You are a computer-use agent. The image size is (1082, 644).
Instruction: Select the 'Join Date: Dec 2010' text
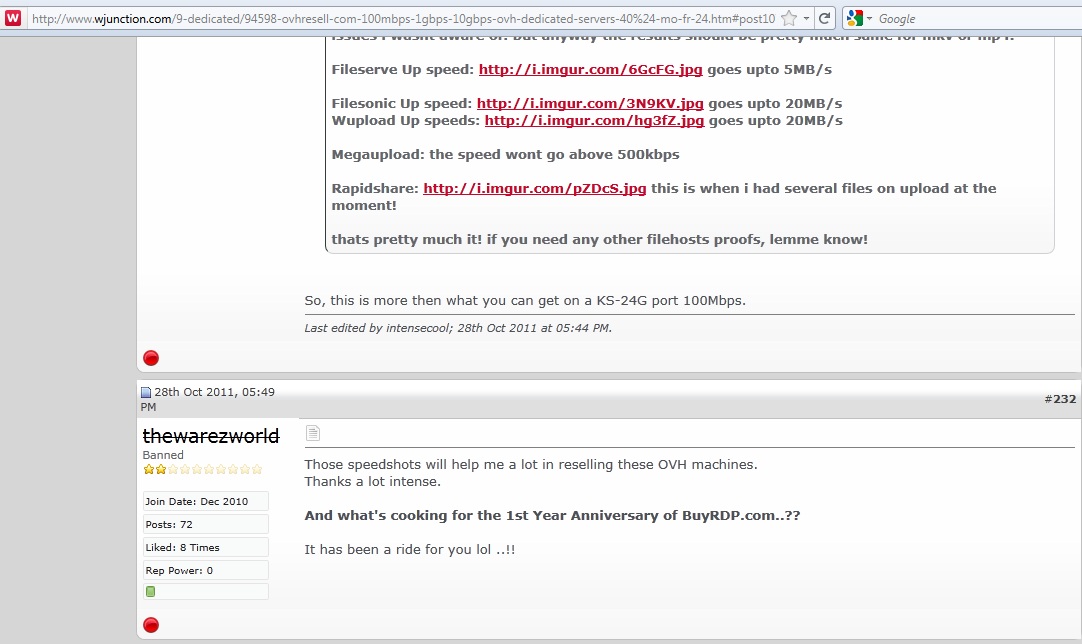pos(197,502)
